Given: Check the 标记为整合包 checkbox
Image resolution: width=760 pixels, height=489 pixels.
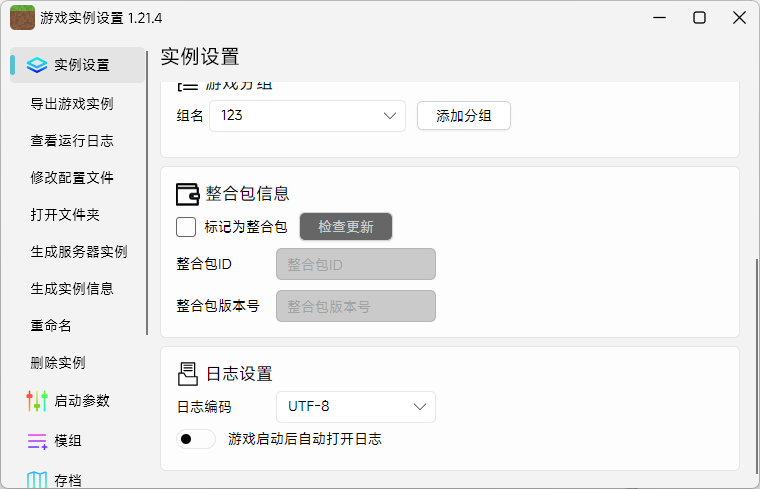Looking at the screenshot, I should (186, 227).
